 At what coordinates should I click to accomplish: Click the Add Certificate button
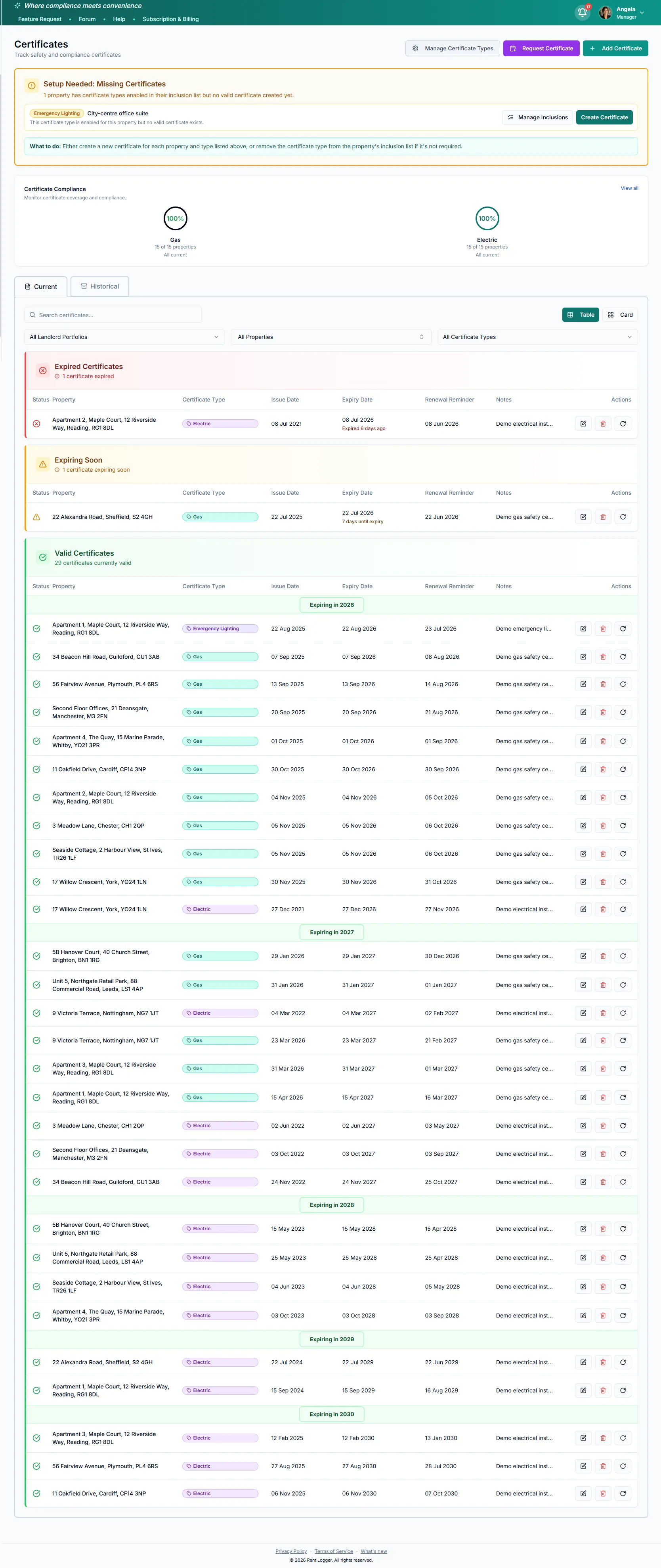pos(615,48)
